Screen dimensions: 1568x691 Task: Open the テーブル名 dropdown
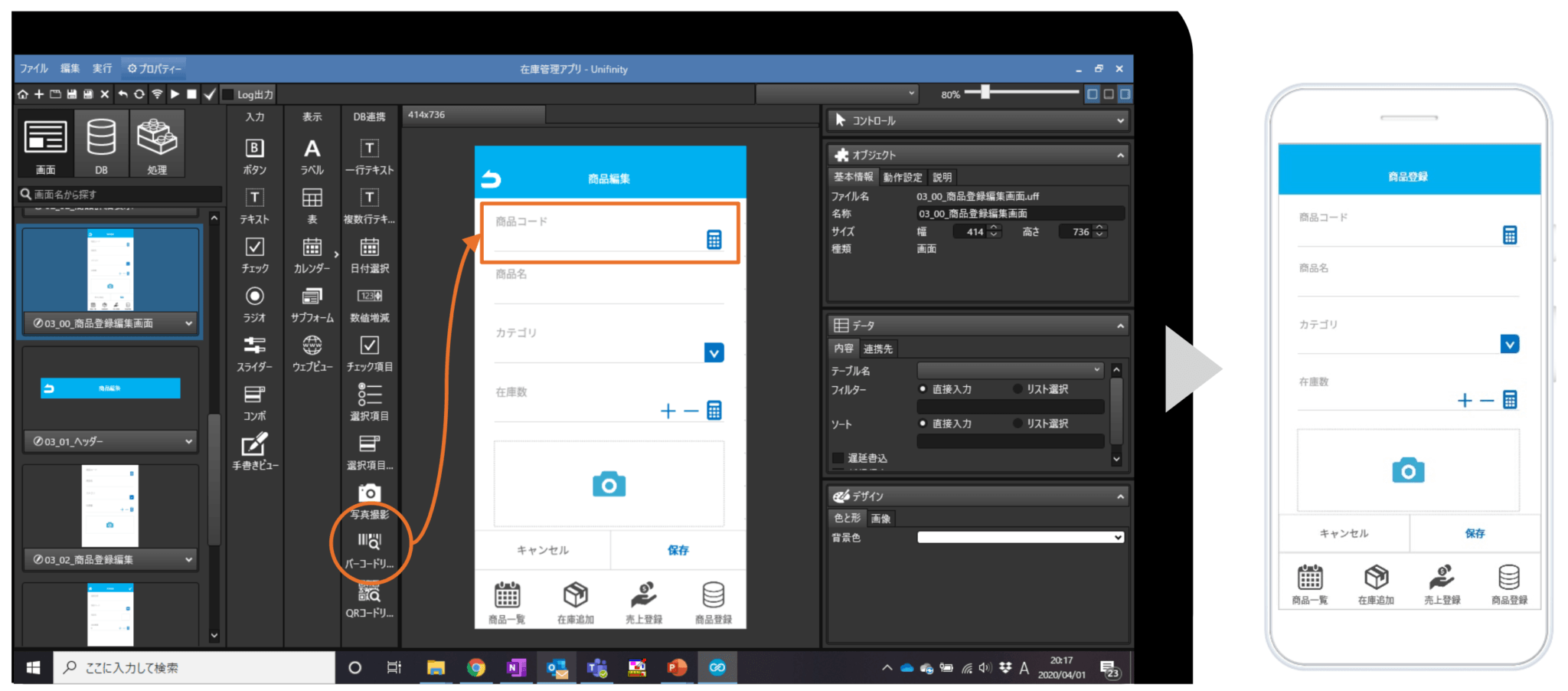point(1011,370)
